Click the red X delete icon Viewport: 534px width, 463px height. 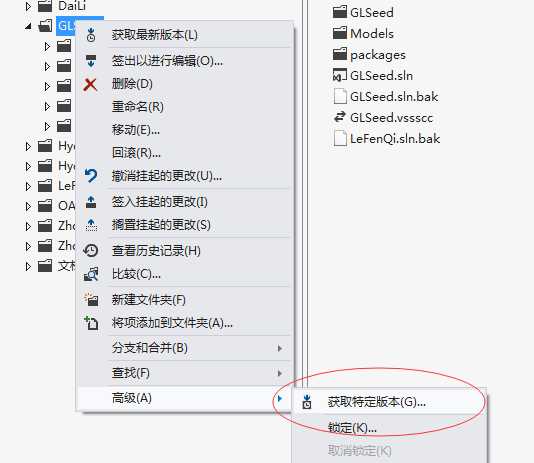tap(90, 84)
